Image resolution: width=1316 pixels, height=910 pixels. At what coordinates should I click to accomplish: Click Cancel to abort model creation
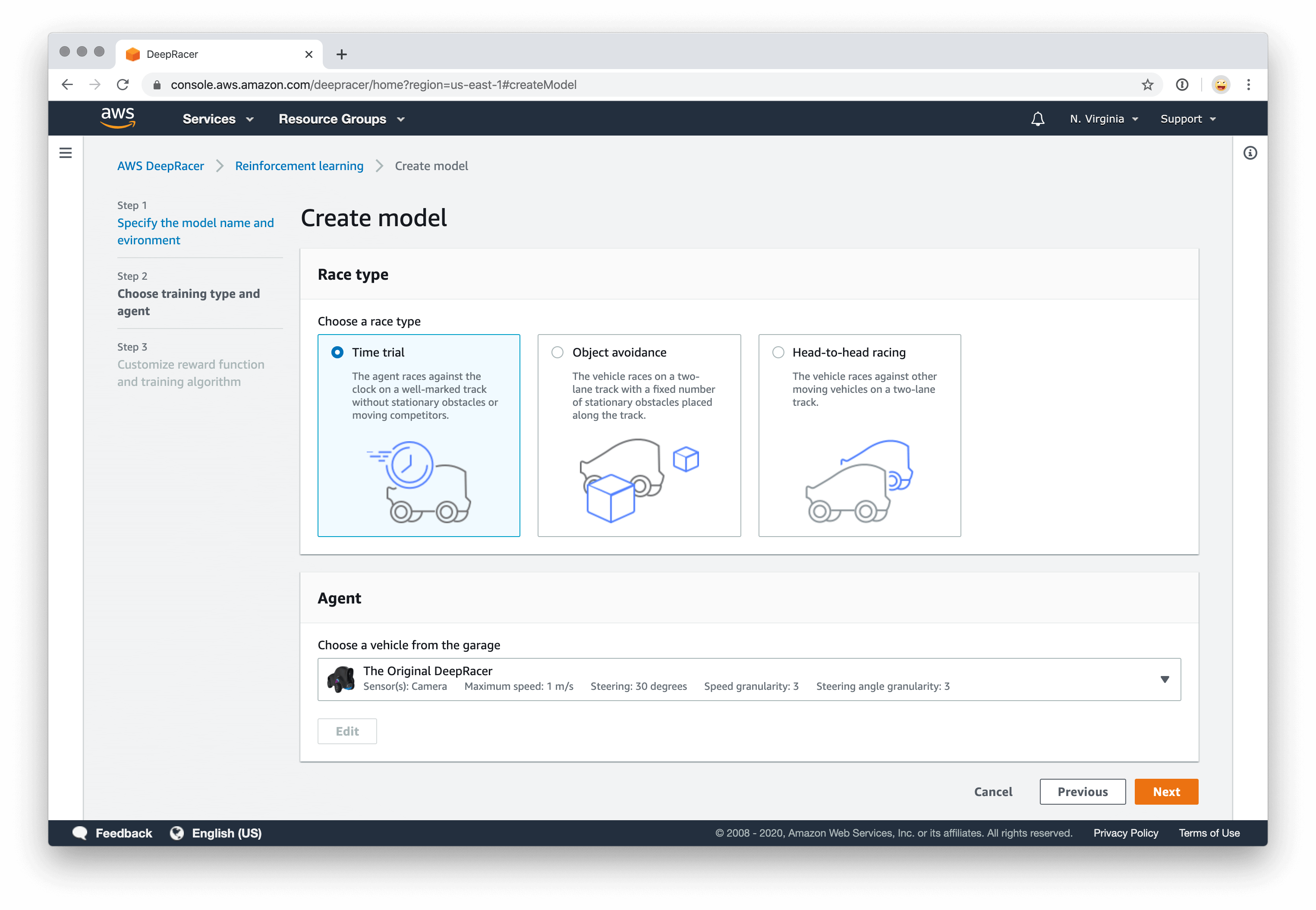tap(993, 791)
